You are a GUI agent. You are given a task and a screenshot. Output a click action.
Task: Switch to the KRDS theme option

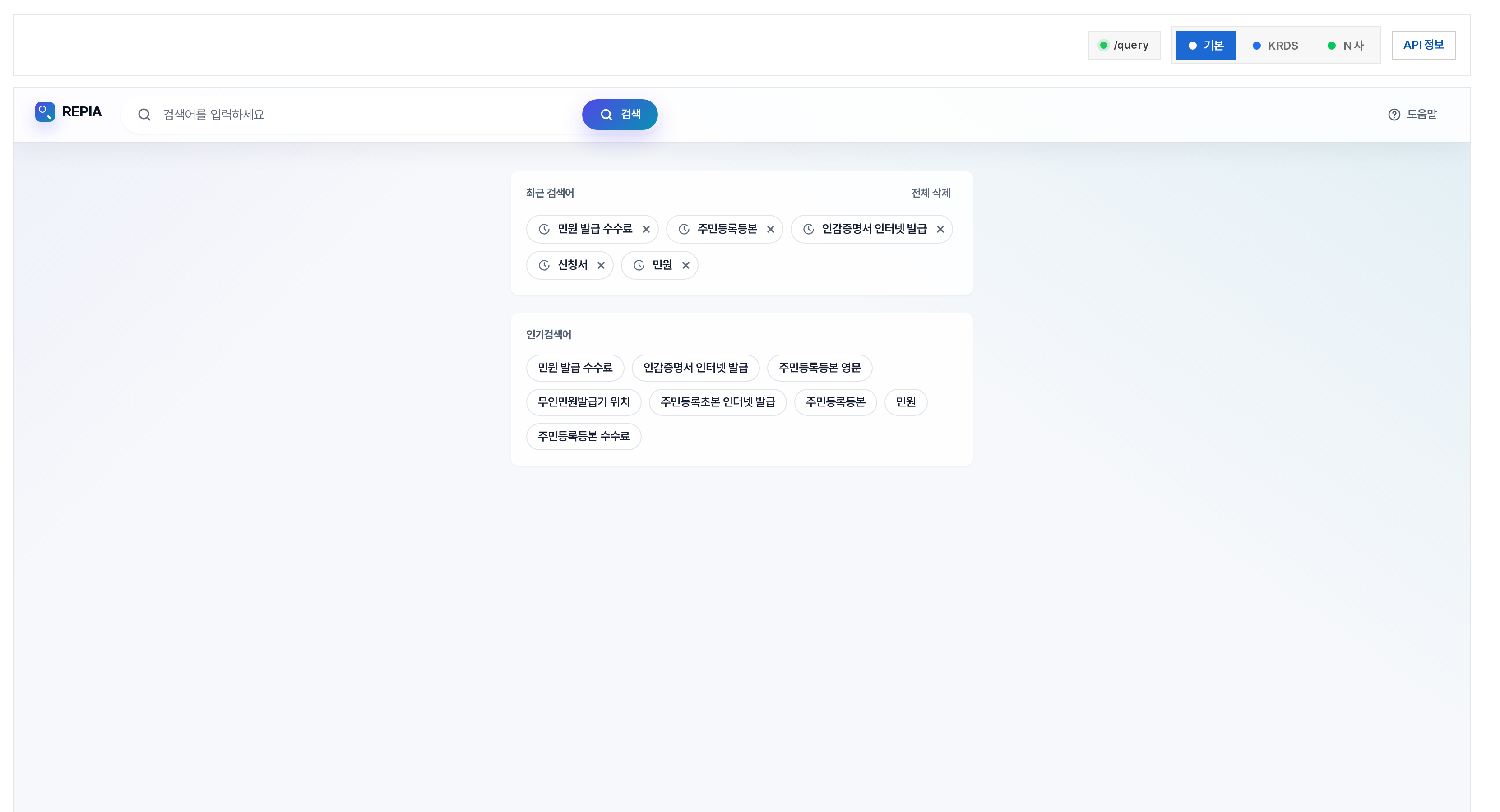pos(1275,46)
